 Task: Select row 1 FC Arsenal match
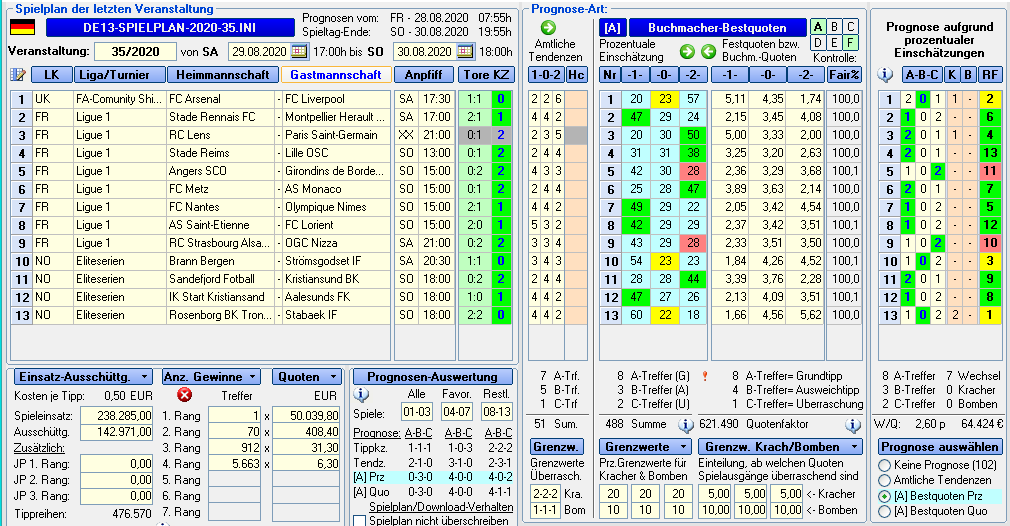pos(200,99)
